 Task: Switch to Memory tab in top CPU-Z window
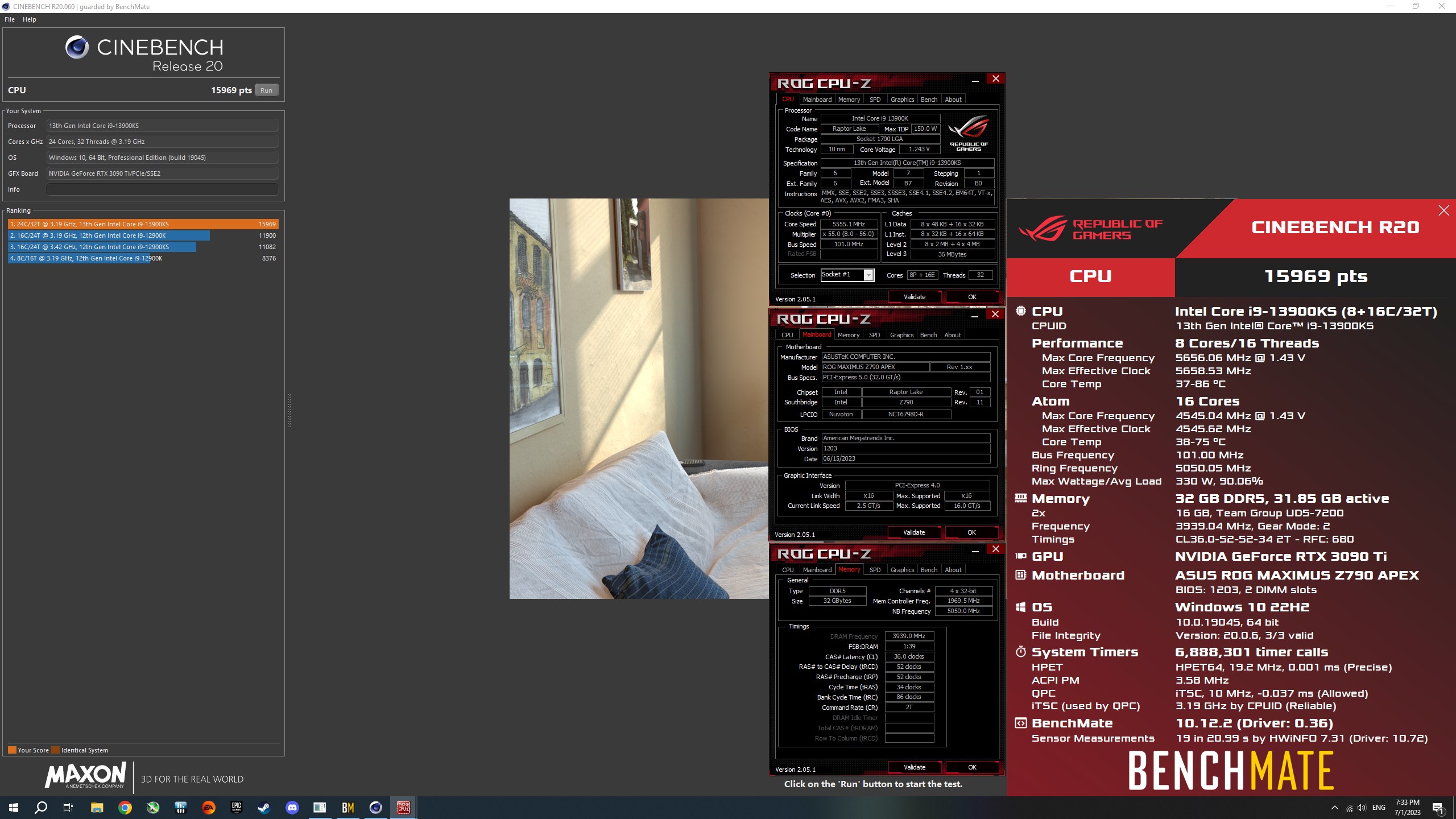[849, 100]
